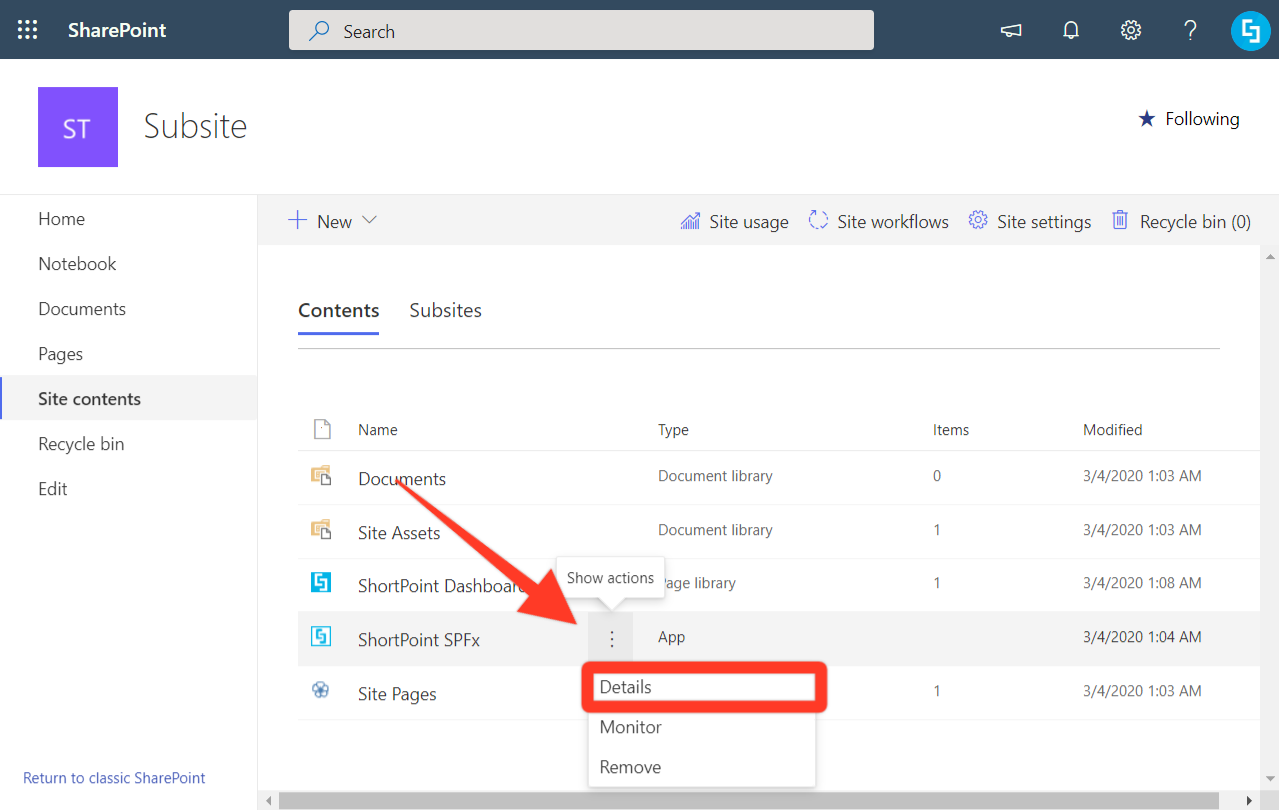Click the megaphone announcements icon
Viewport: 1279px width, 810px height.
click(1011, 31)
